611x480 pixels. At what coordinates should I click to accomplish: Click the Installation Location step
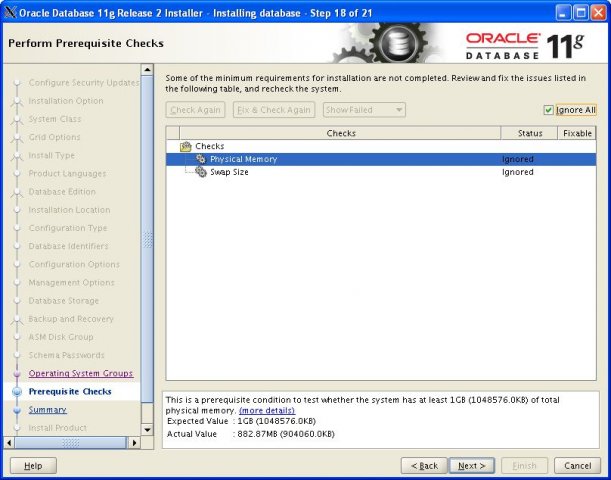(69, 210)
